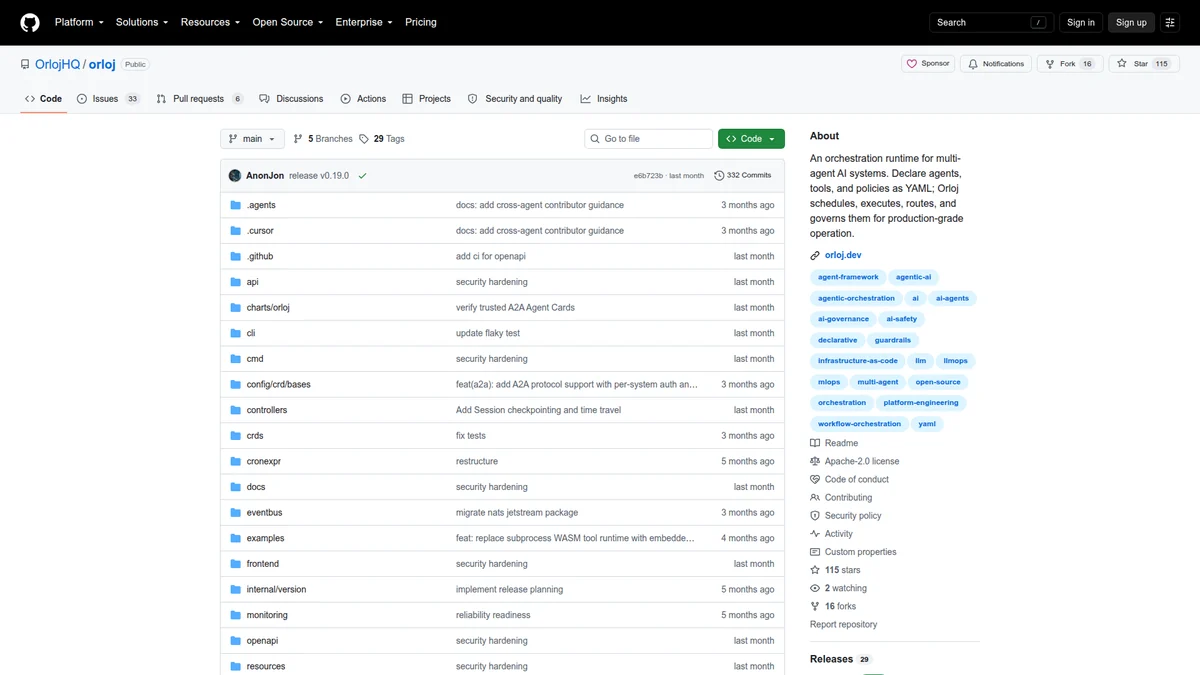The image size is (1200, 675).
Task: Click the repository icon beside OrlojHQ
Action: click(x=25, y=64)
